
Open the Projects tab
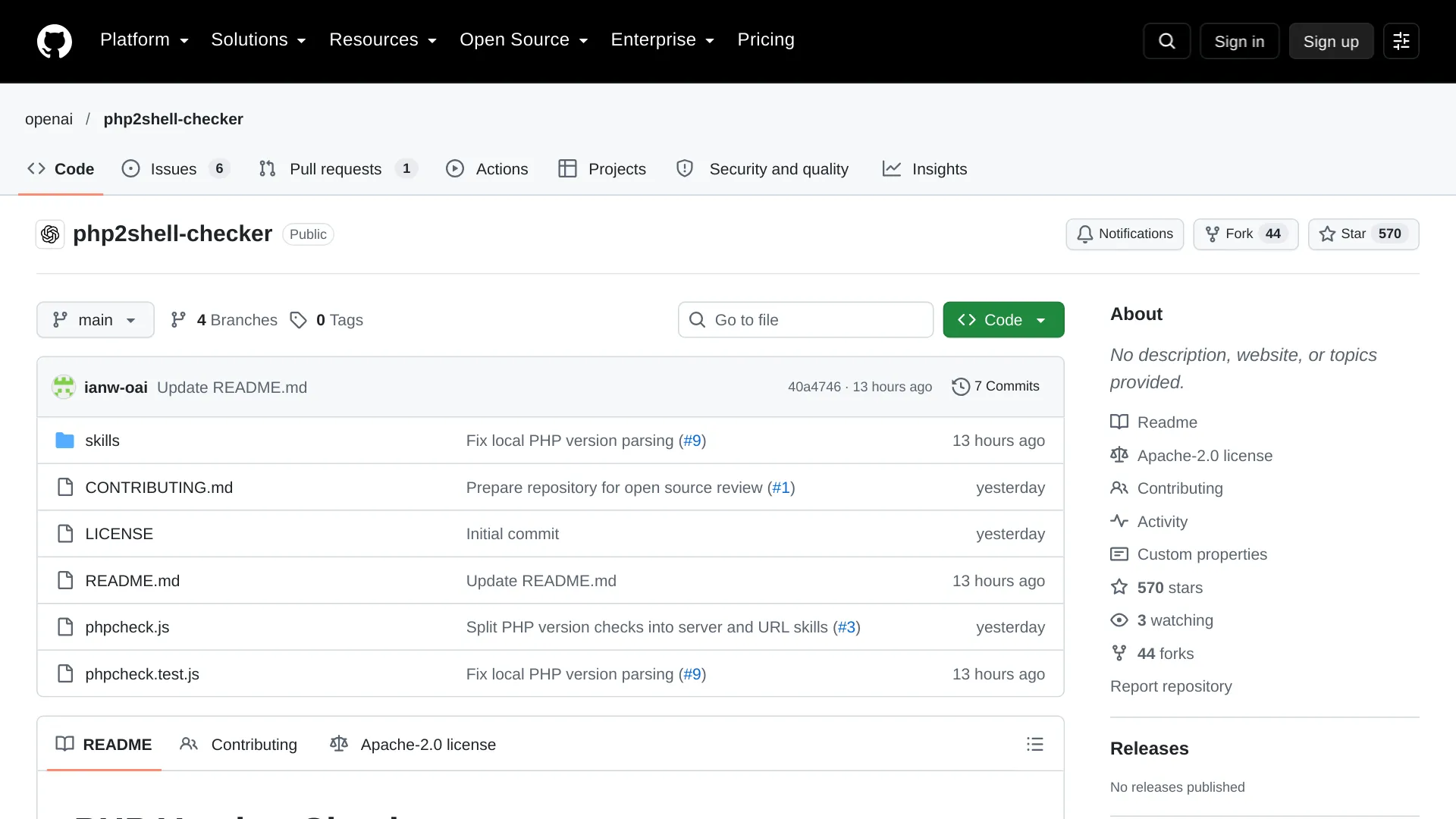click(x=602, y=169)
